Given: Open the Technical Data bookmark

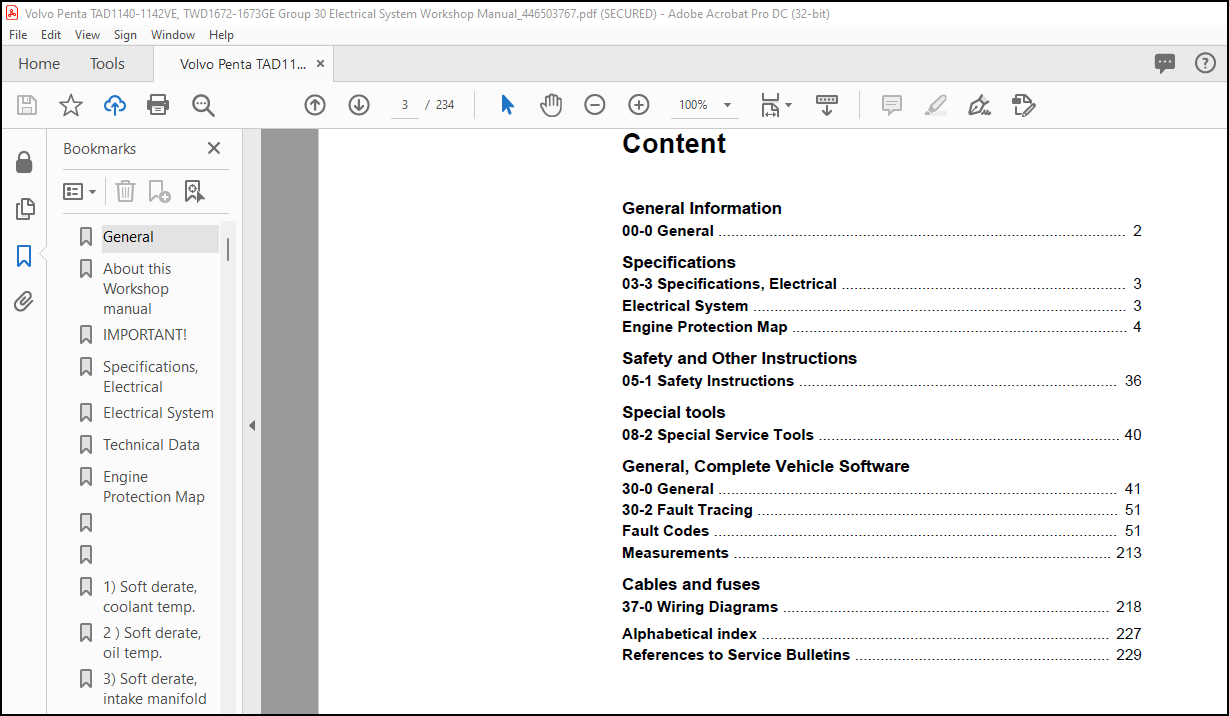Looking at the screenshot, I should point(151,445).
